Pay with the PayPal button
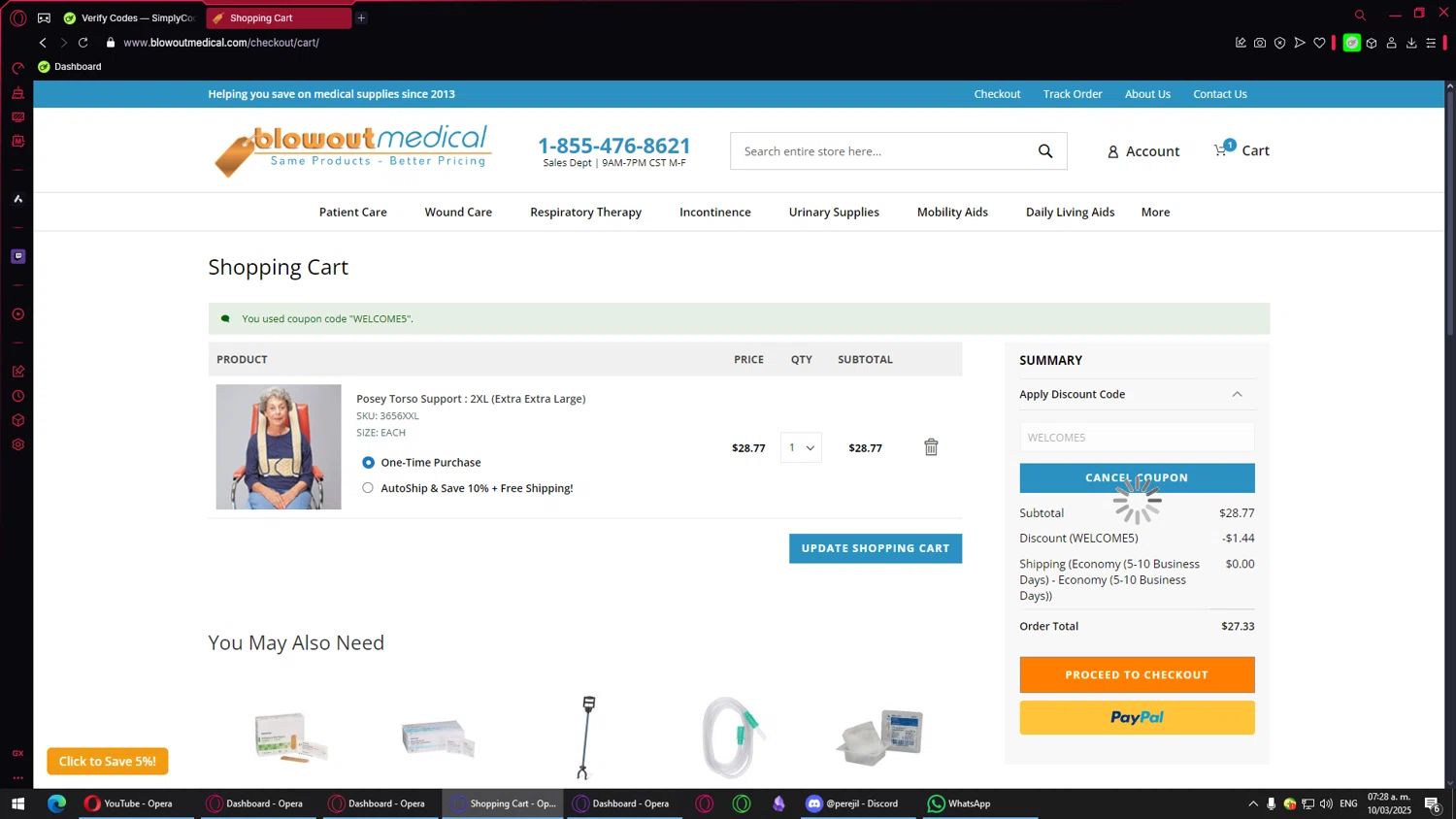The image size is (1456, 819). pyautogui.click(x=1137, y=718)
